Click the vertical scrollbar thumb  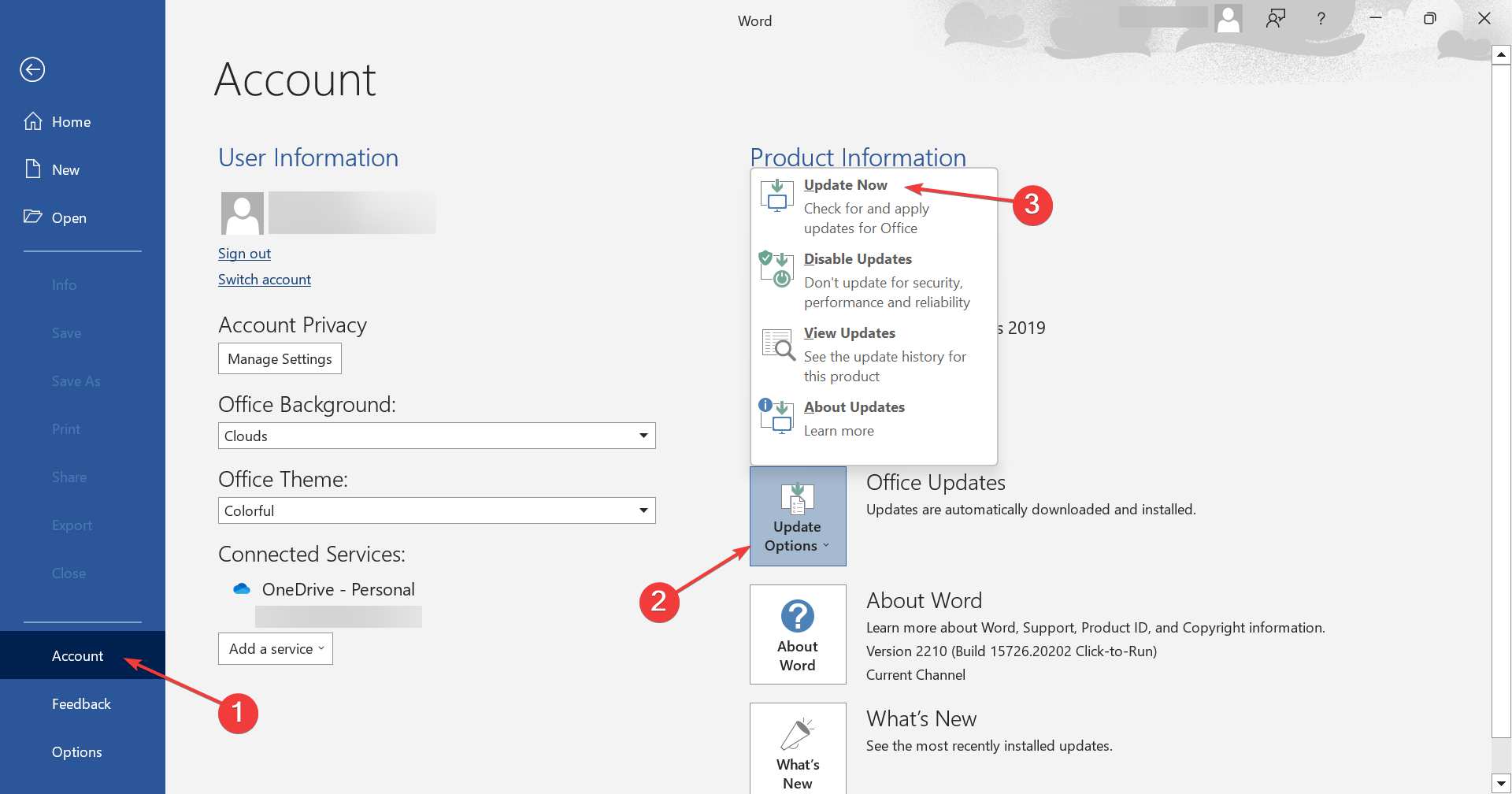1501,400
